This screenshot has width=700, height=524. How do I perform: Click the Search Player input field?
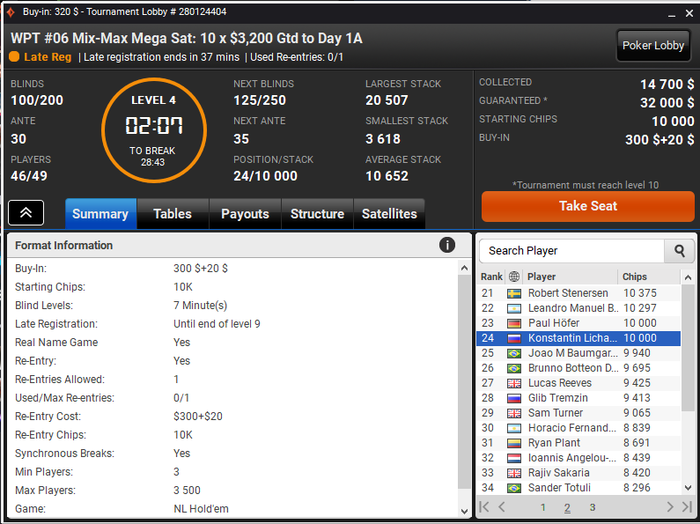click(572, 251)
